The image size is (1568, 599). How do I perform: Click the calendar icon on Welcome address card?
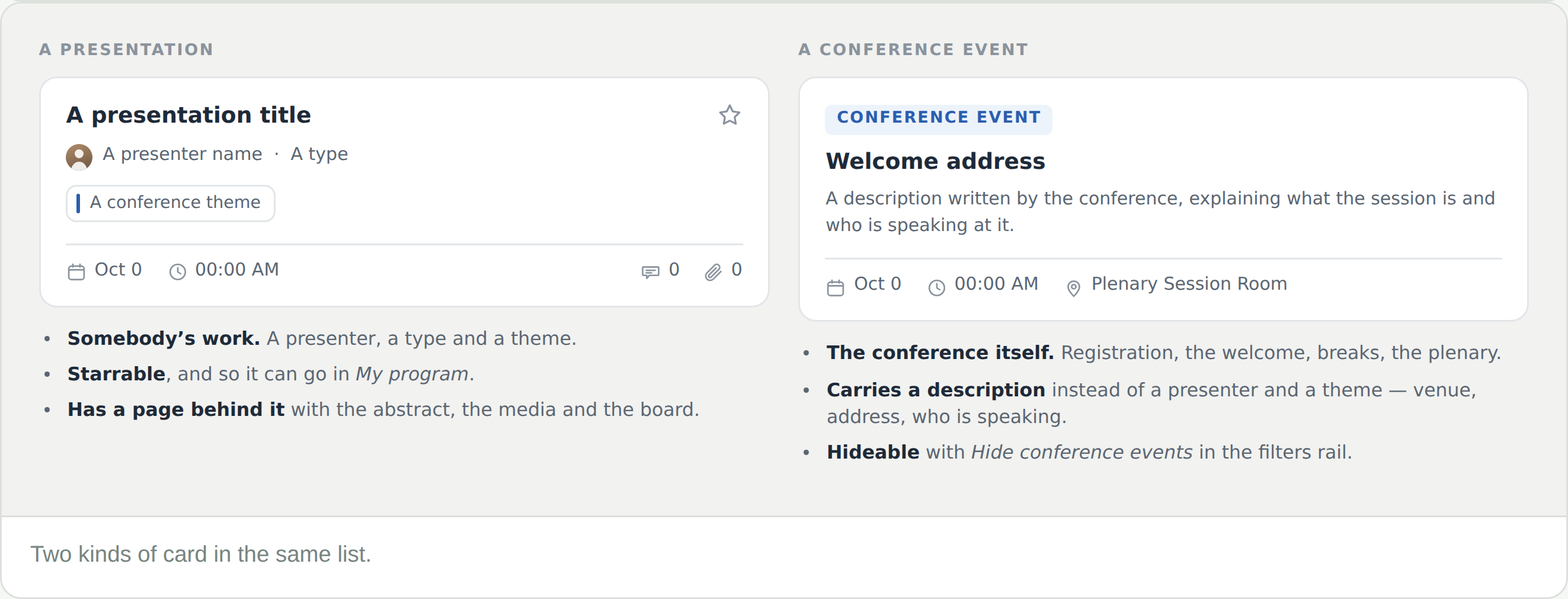click(836, 287)
